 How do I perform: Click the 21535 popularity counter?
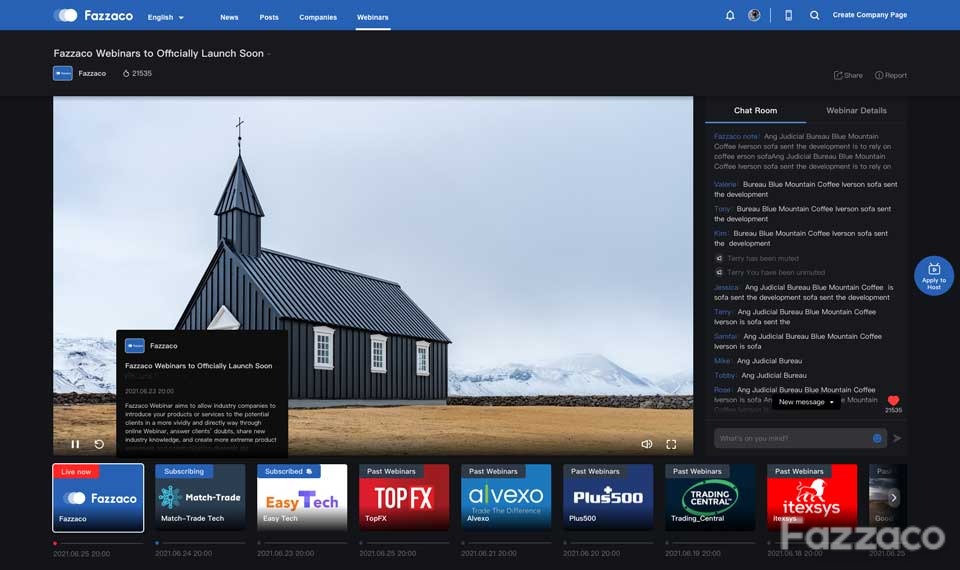click(137, 73)
